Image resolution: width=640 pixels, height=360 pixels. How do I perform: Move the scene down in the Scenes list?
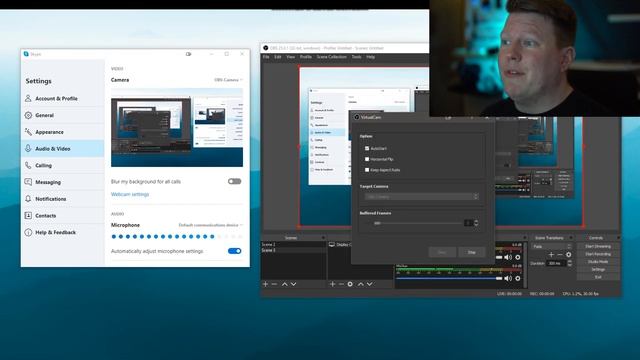[x=293, y=284]
